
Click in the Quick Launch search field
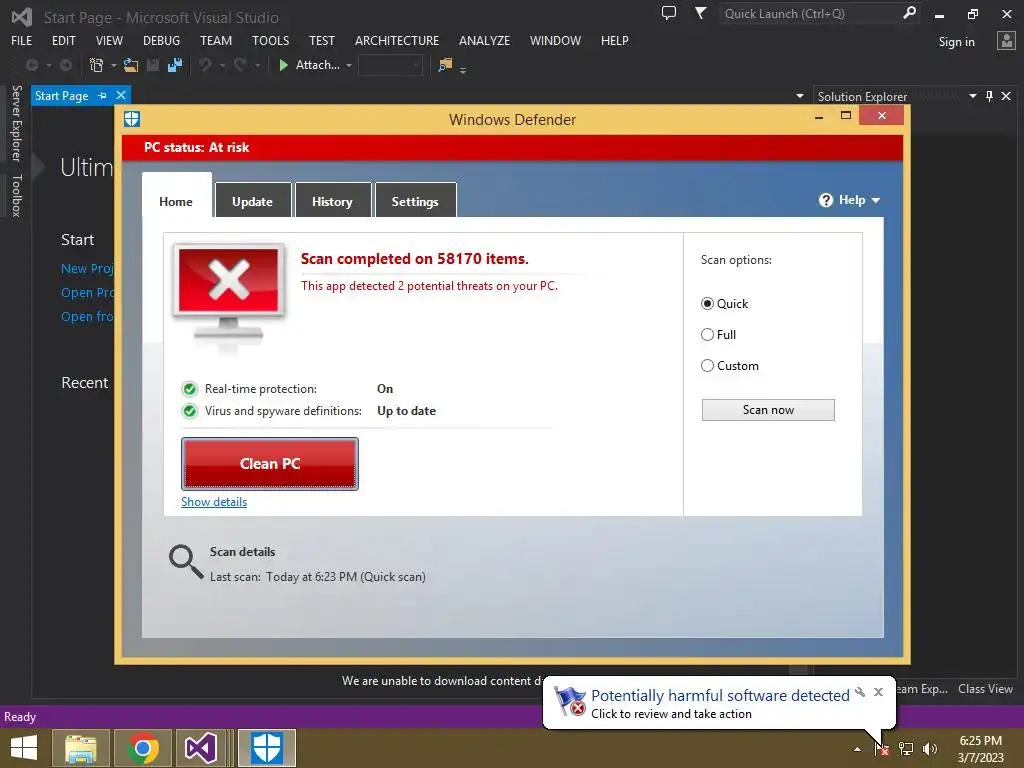(x=810, y=13)
